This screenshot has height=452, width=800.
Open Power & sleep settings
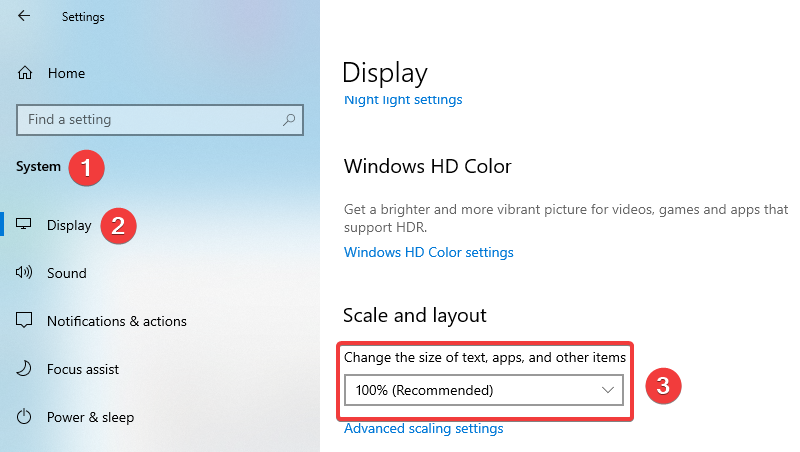(90, 417)
